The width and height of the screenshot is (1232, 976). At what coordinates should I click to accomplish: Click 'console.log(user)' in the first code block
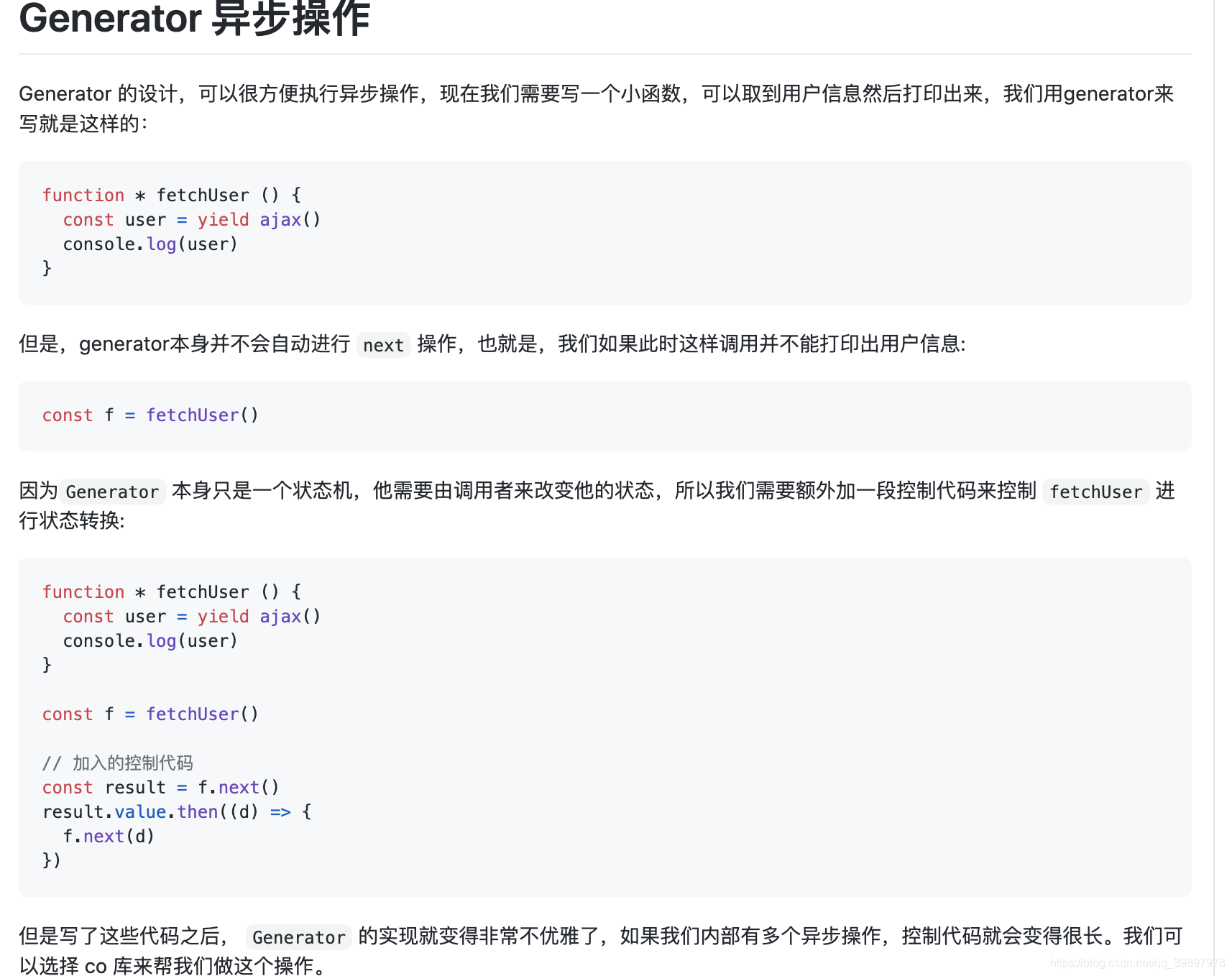150,244
